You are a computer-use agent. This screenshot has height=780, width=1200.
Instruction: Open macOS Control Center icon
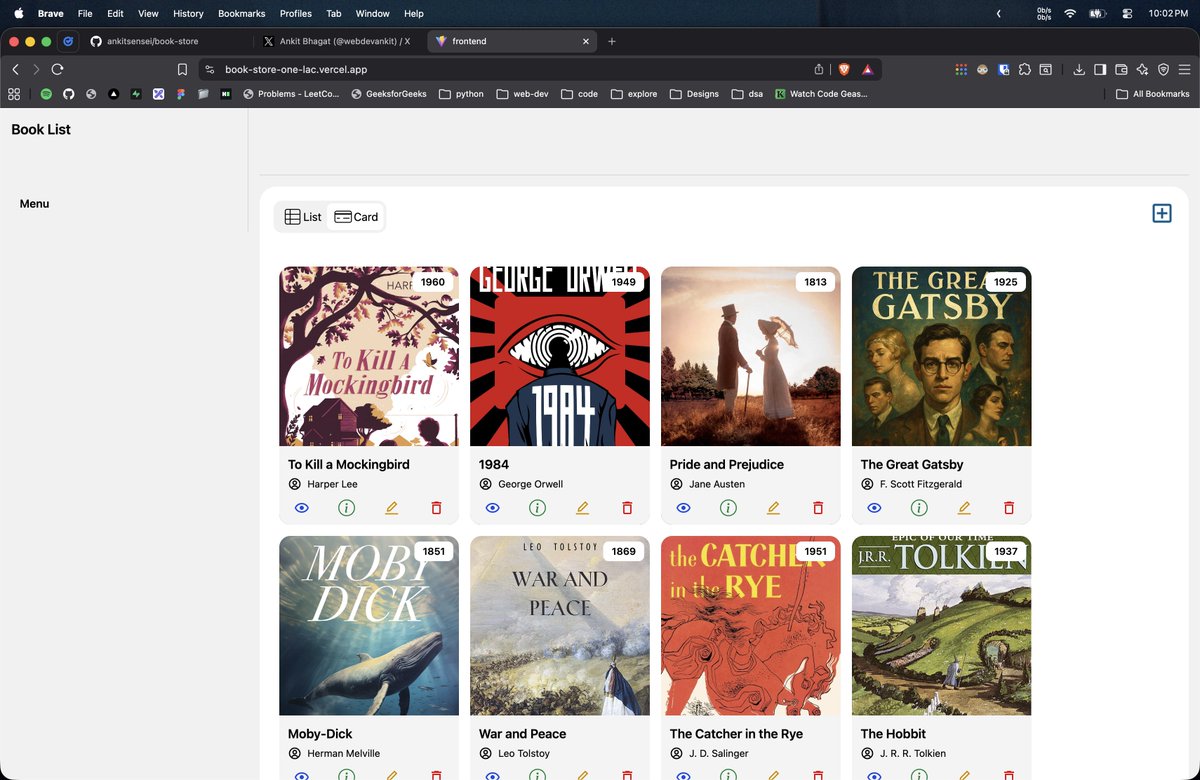coord(1128,14)
